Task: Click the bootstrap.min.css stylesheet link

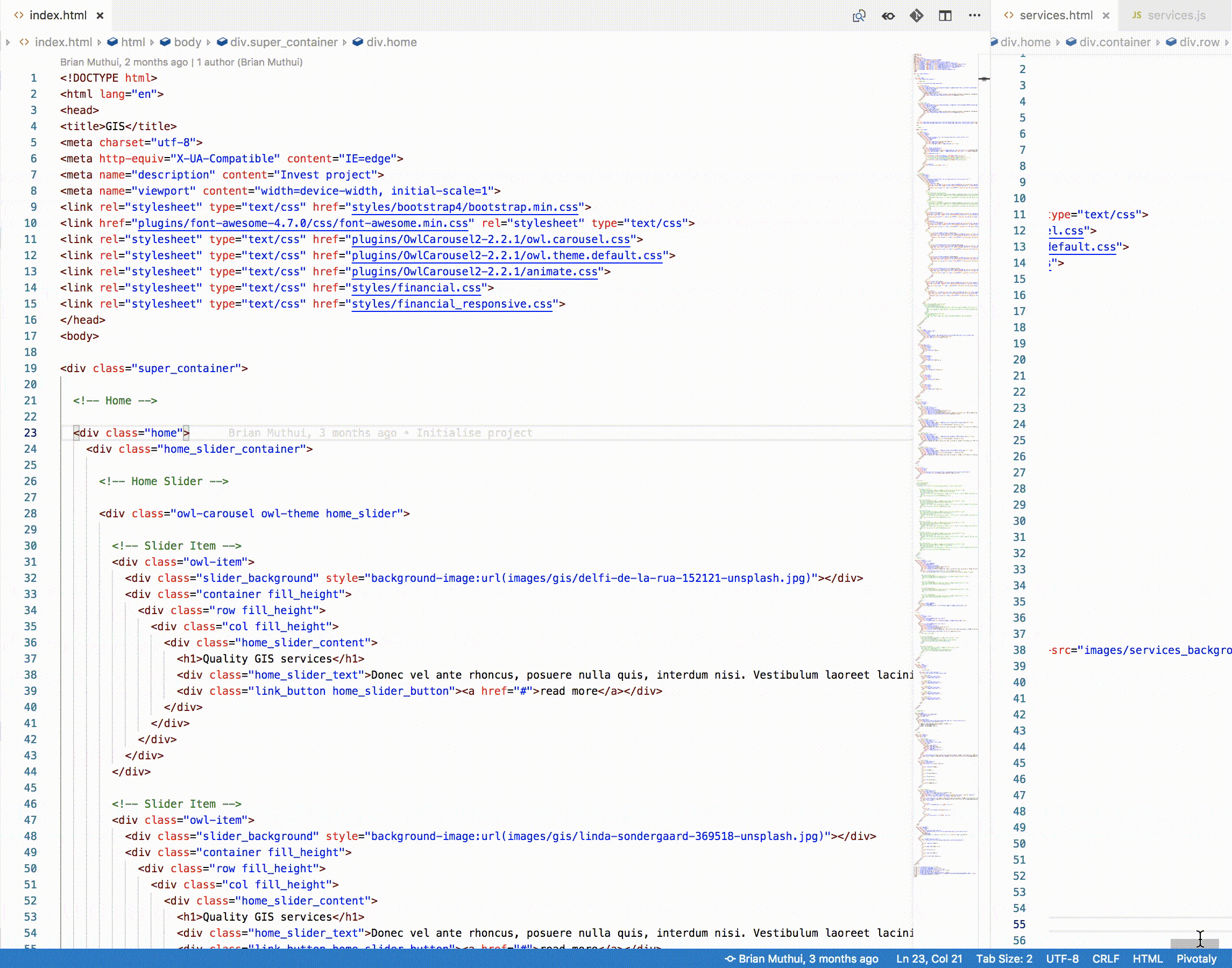Action: pos(464,208)
